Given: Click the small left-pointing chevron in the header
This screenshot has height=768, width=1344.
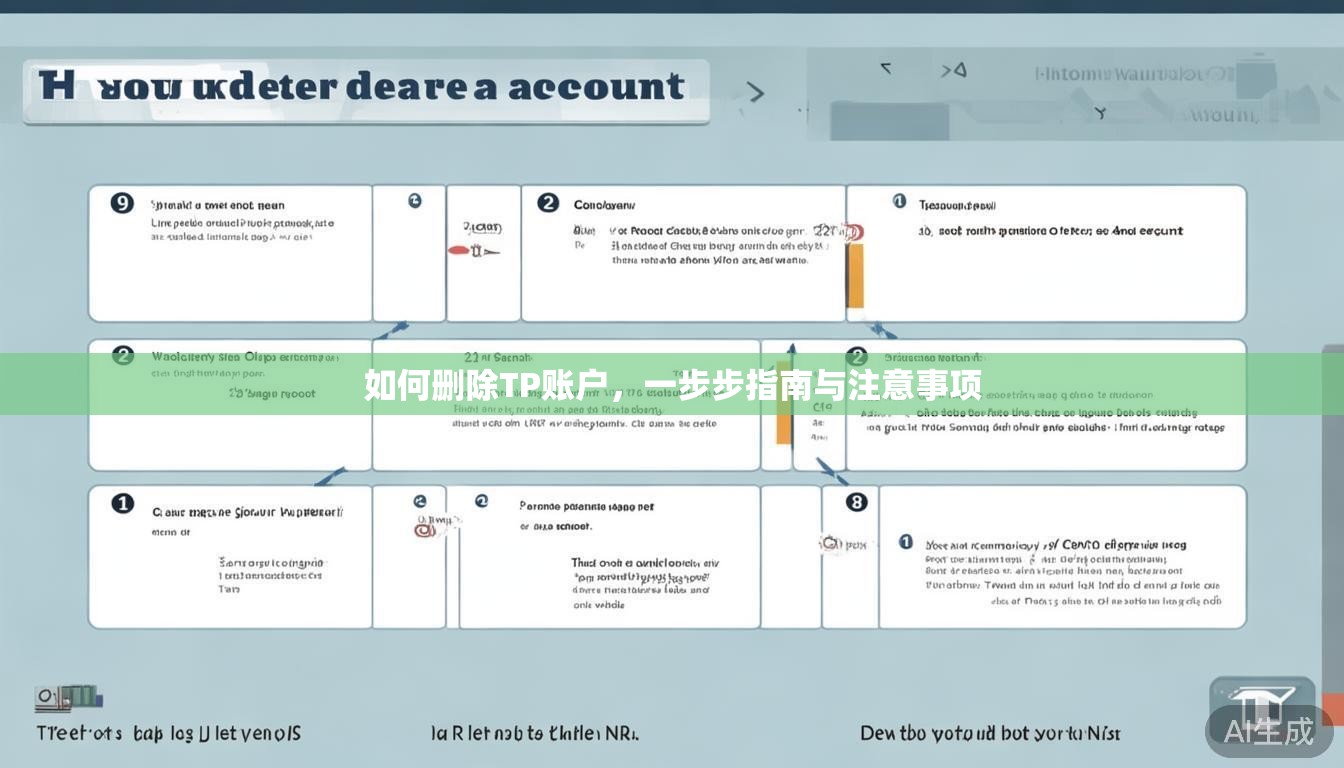Looking at the screenshot, I should [885, 70].
